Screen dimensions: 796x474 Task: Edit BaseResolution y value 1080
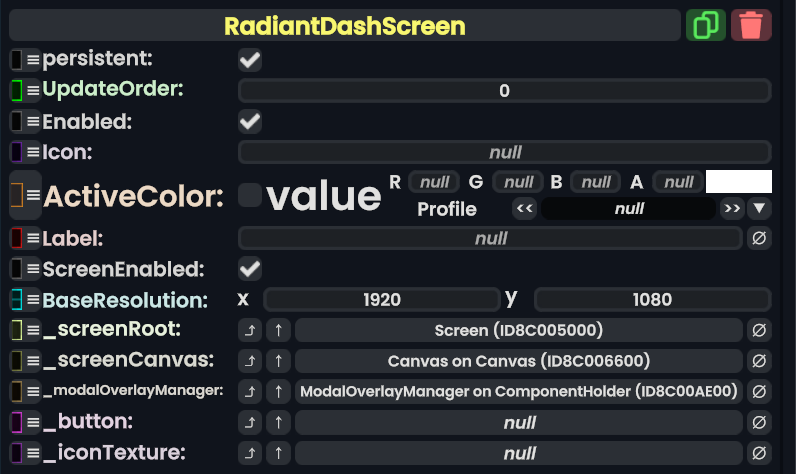click(x=653, y=299)
